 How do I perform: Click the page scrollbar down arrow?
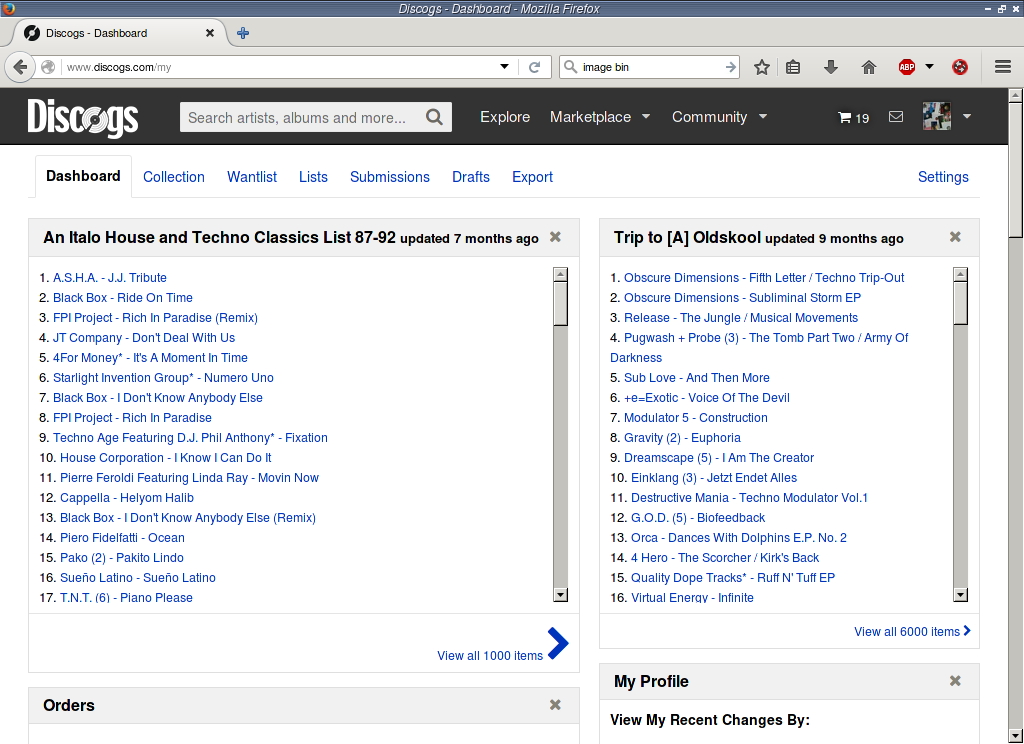pyautogui.click(x=1015, y=736)
